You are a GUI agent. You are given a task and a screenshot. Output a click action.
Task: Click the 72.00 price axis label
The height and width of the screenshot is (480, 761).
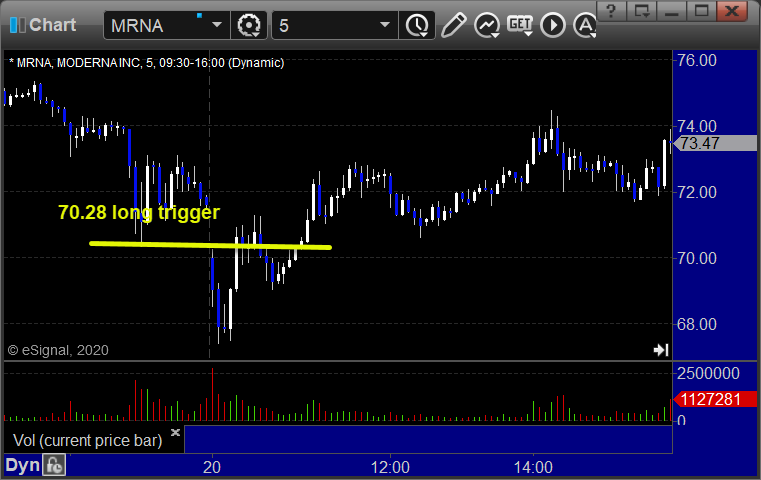click(696, 192)
